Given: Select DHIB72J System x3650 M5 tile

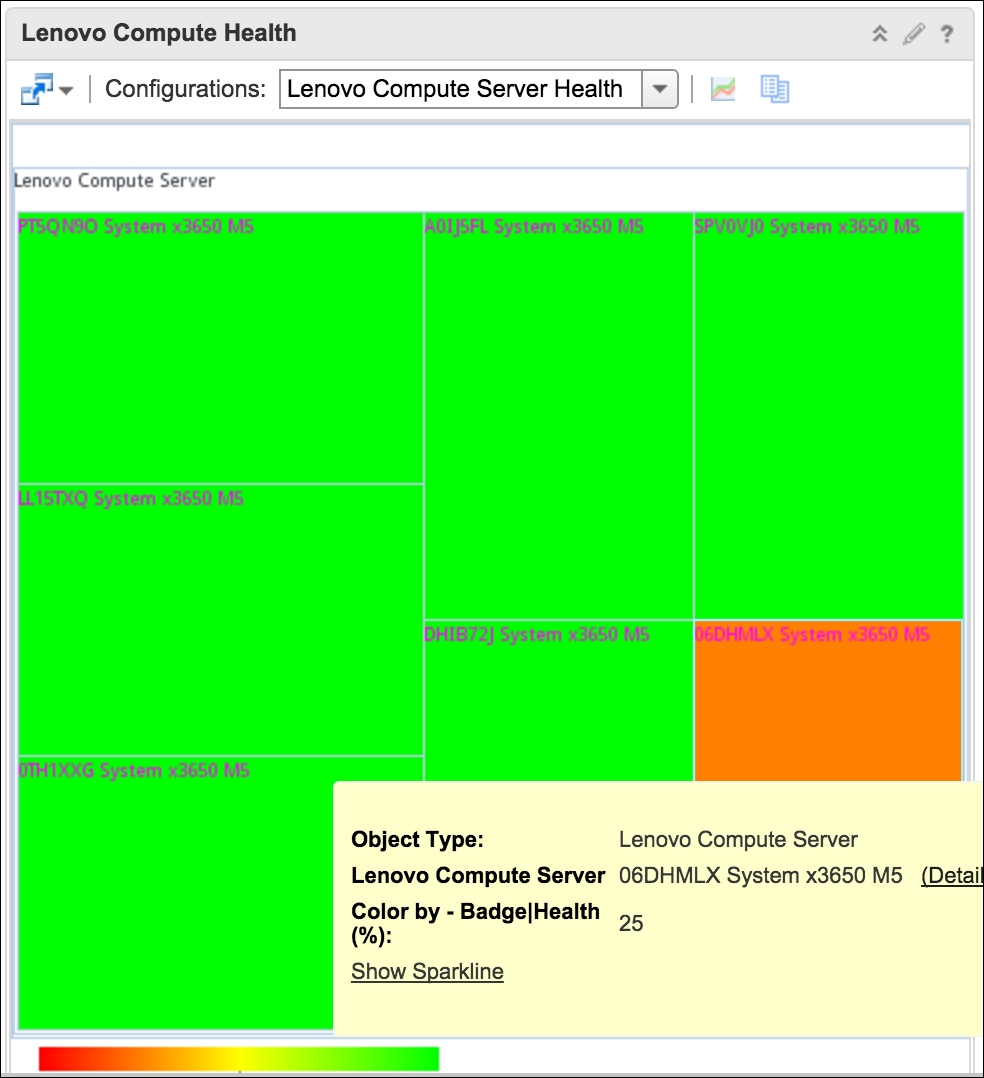Looking at the screenshot, I should point(558,701).
